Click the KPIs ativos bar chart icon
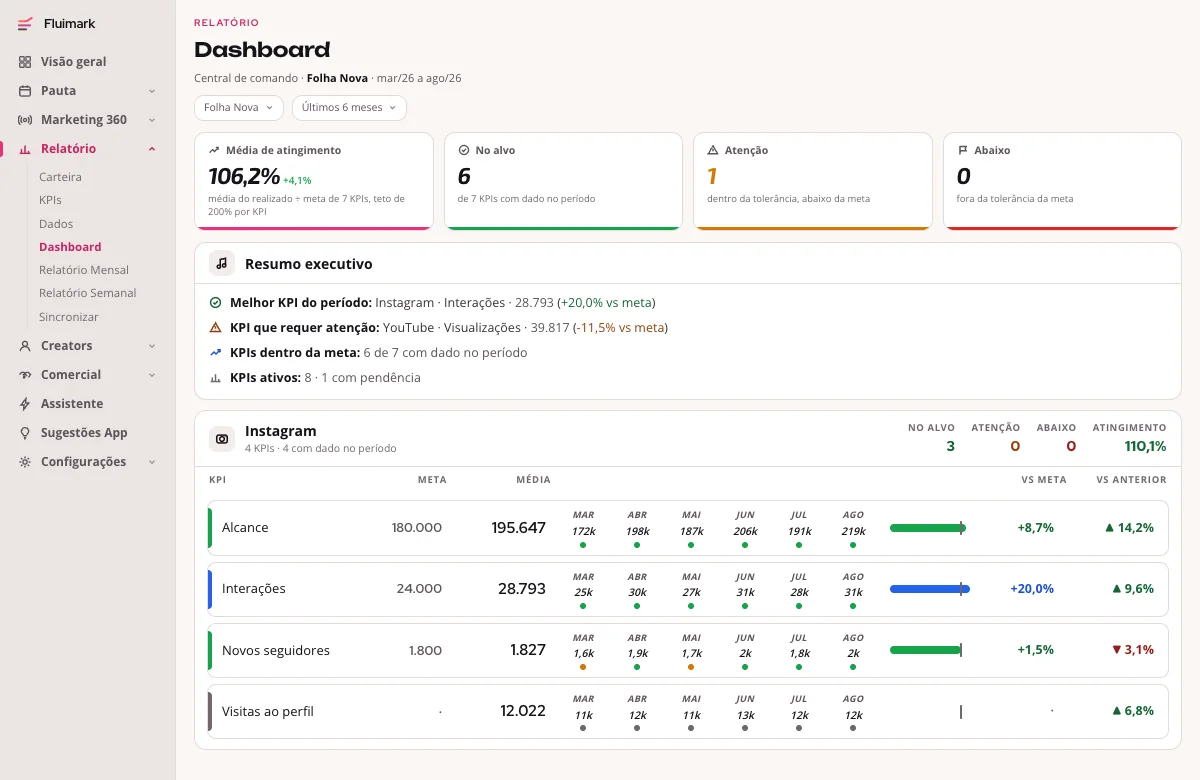Image resolution: width=1200 pixels, height=780 pixels. click(x=215, y=378)
